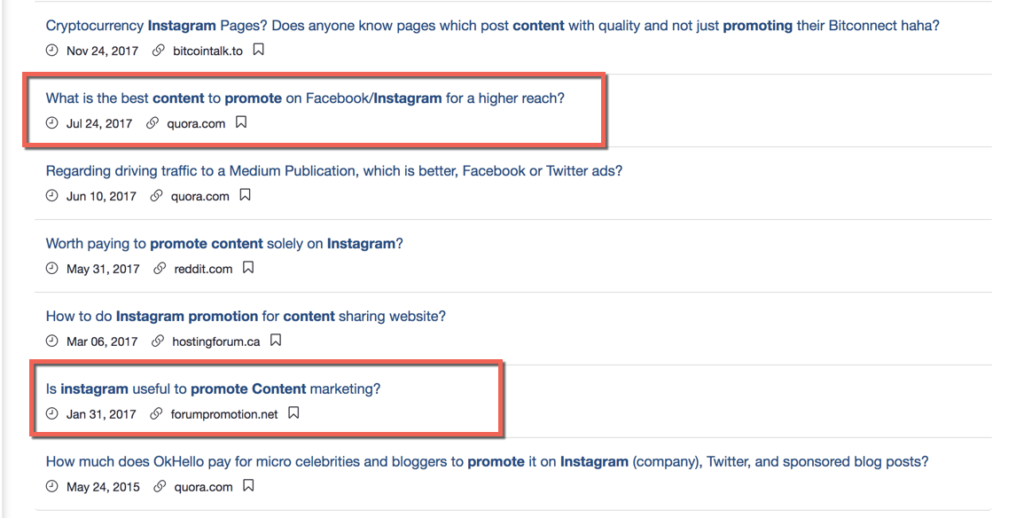Bookmark the hostingforum.ca result
Viewport: 1024px width, 518px height.
pos(276,340)
